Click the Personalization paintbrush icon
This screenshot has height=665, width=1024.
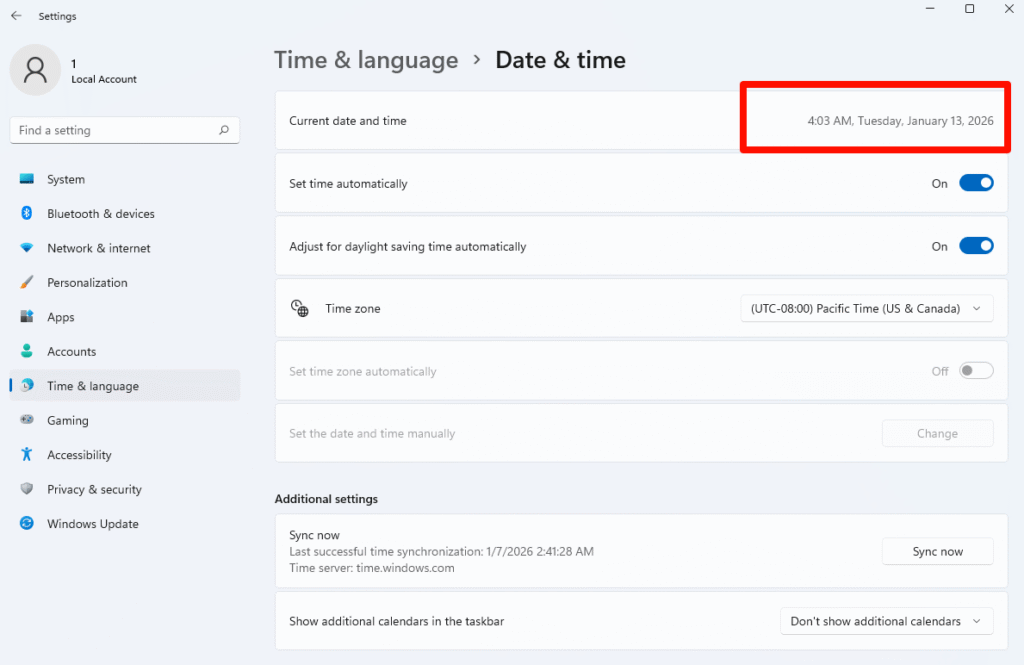tap(25, 282)
